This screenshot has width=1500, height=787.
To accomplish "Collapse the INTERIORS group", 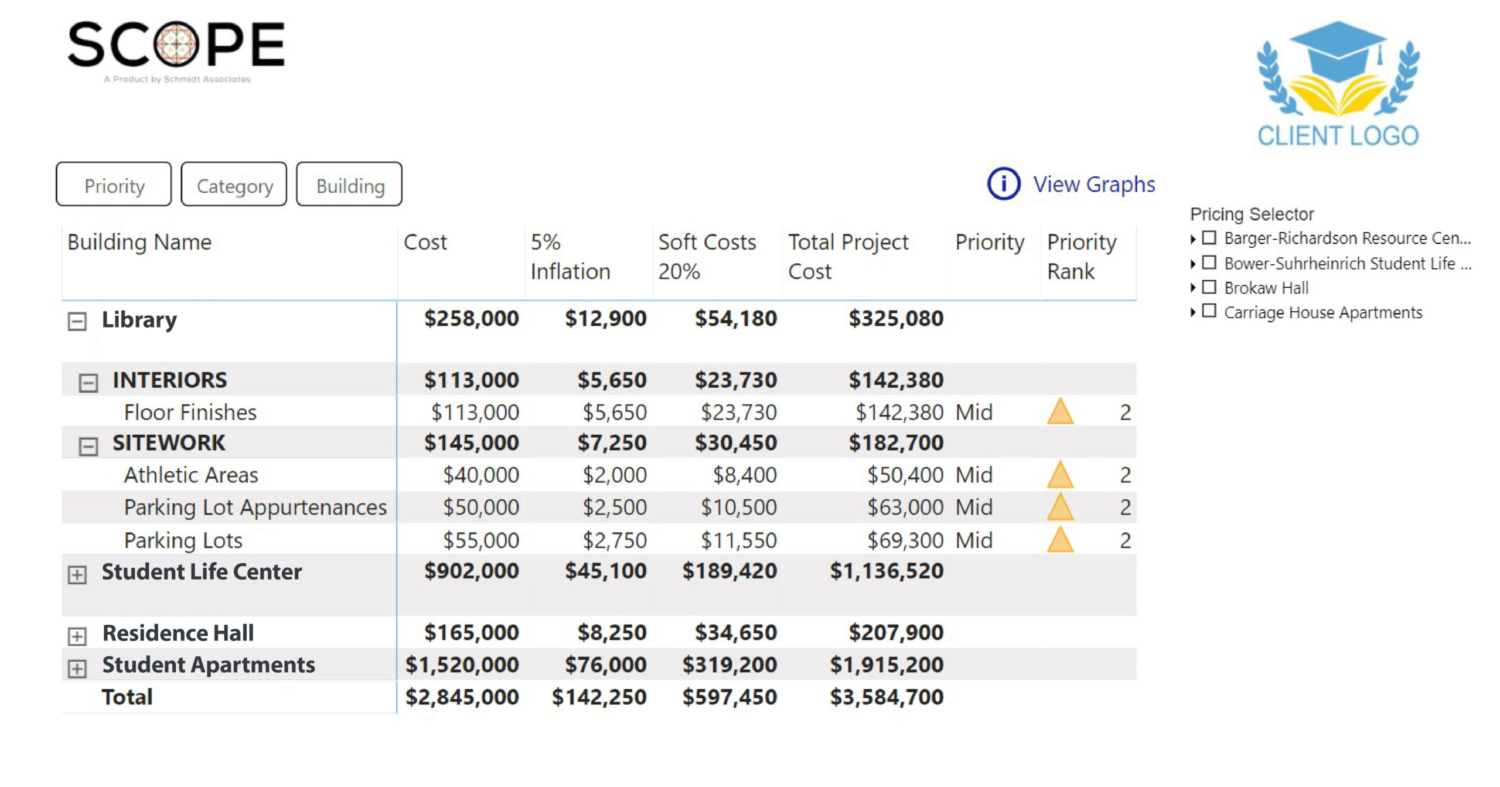I will click(88, 381).
